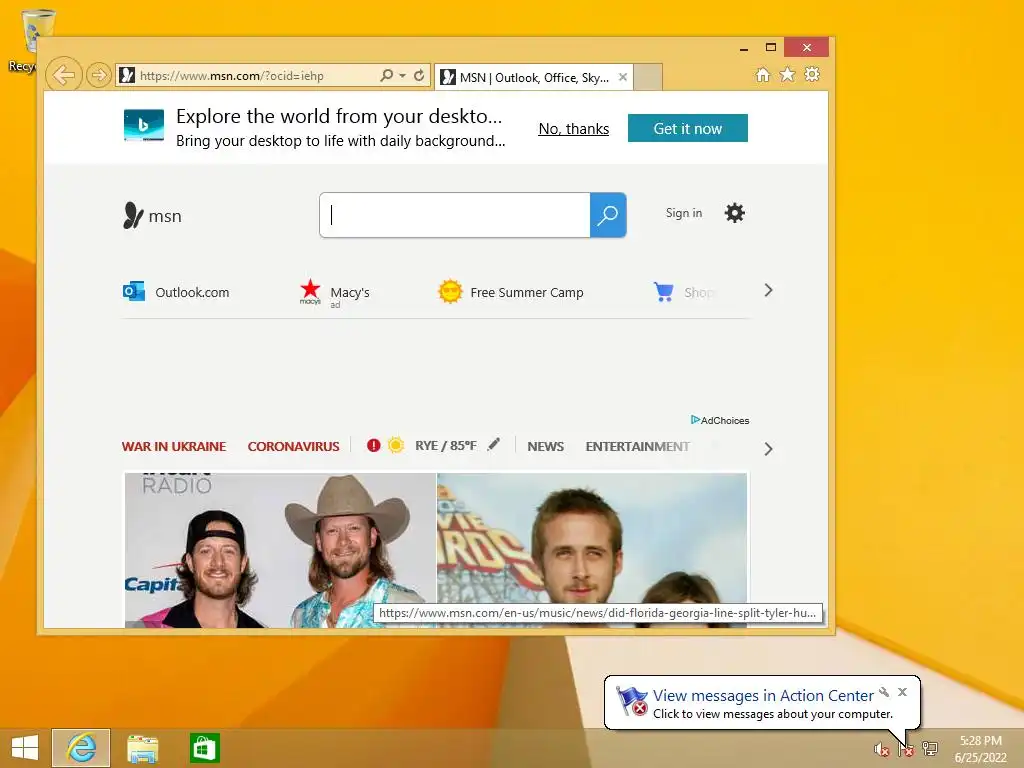Open Favorites star icon

pos(788,74)
